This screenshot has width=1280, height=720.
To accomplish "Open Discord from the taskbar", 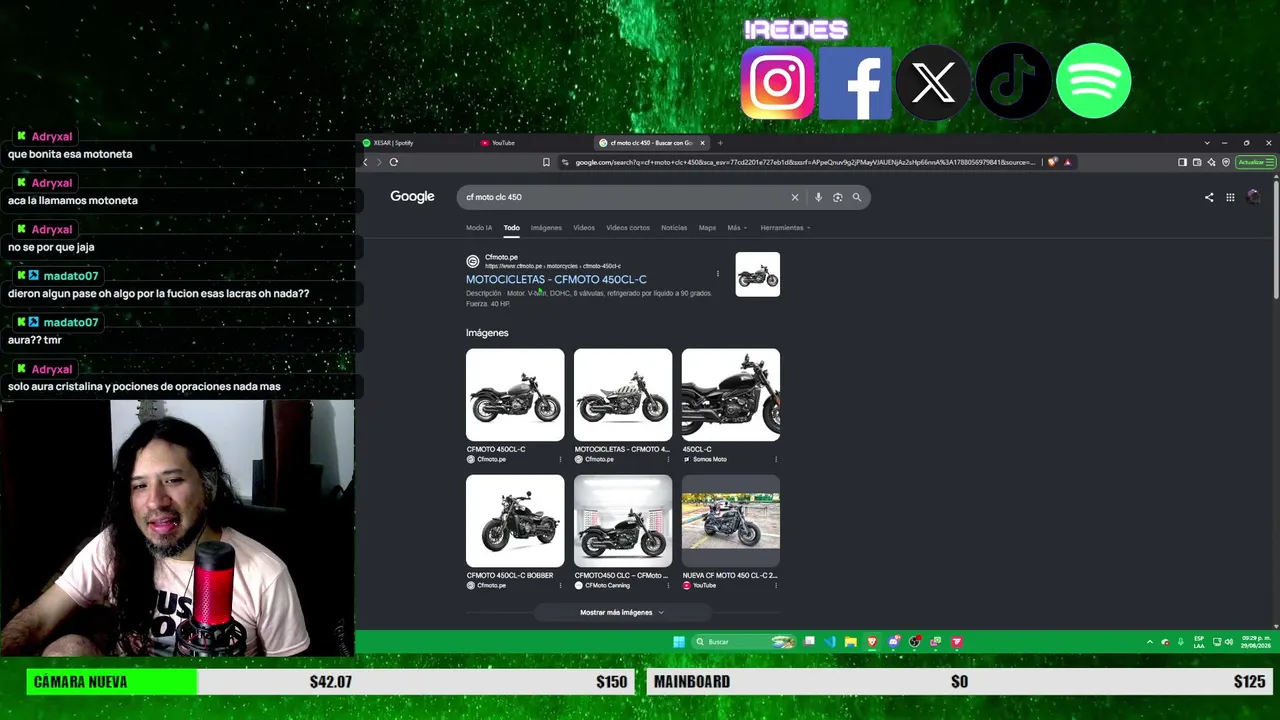I will 893,642.
